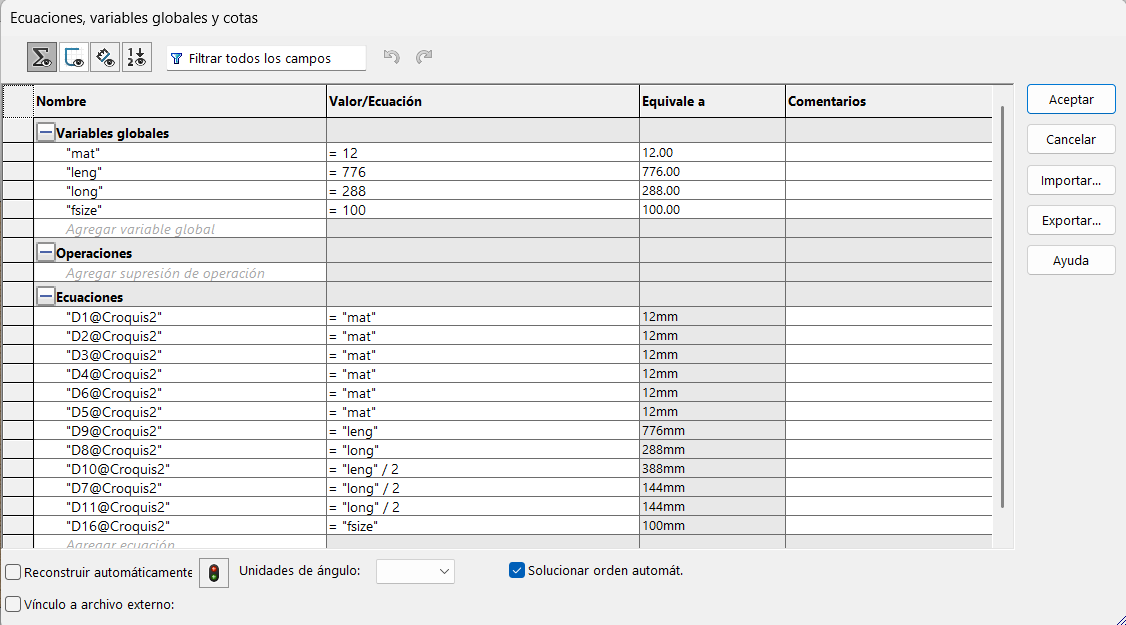The width and height of the screenshot is (1126, 625).
Task: Click the redo arrow in the toolbar
Action: [424, 58]
